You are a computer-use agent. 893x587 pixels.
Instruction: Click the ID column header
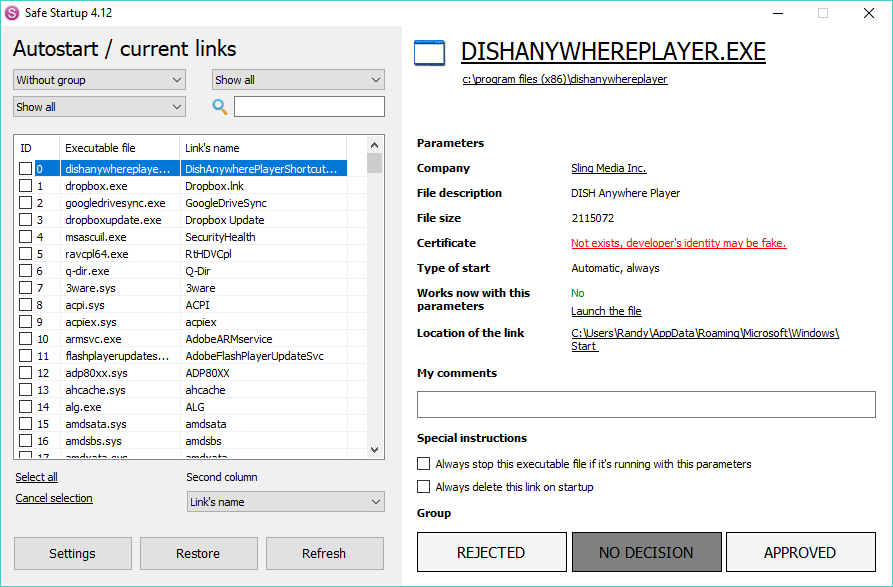(36, 148)
